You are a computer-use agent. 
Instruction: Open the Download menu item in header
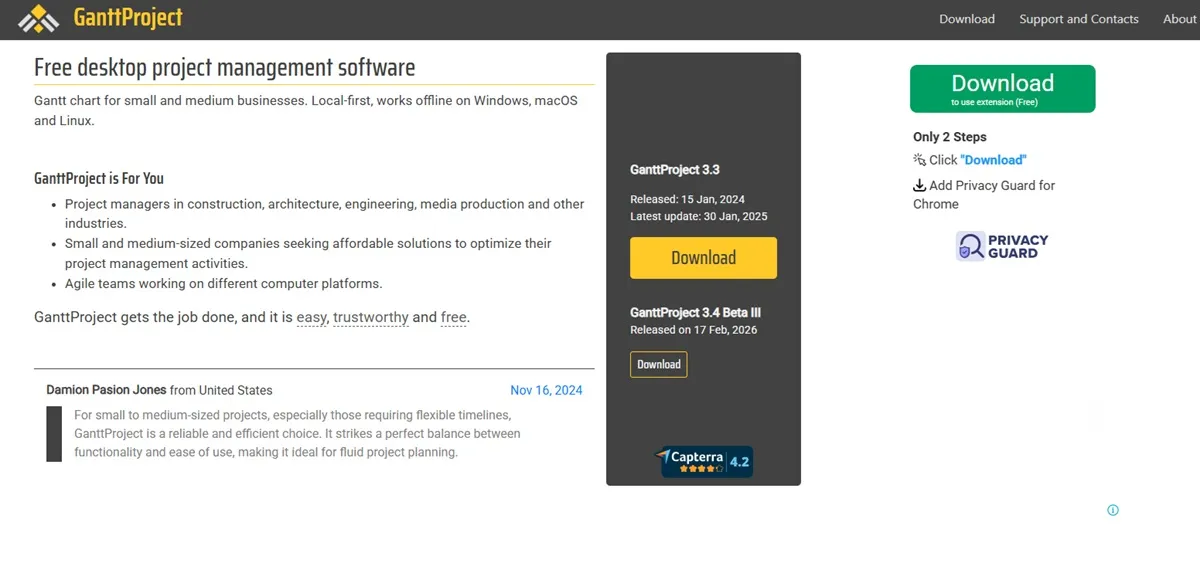point(967,19)
